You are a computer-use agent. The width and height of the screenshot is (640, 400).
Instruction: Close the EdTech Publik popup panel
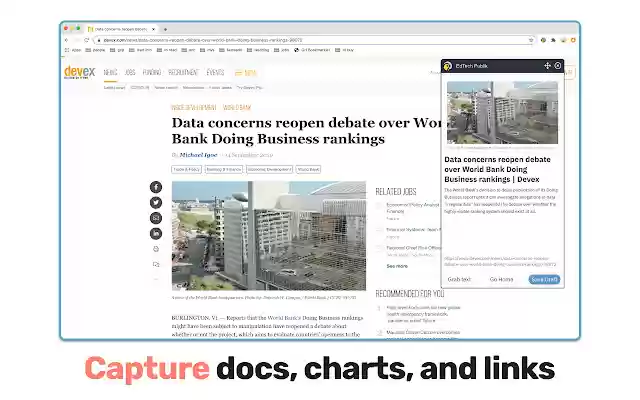pos(558,66)
